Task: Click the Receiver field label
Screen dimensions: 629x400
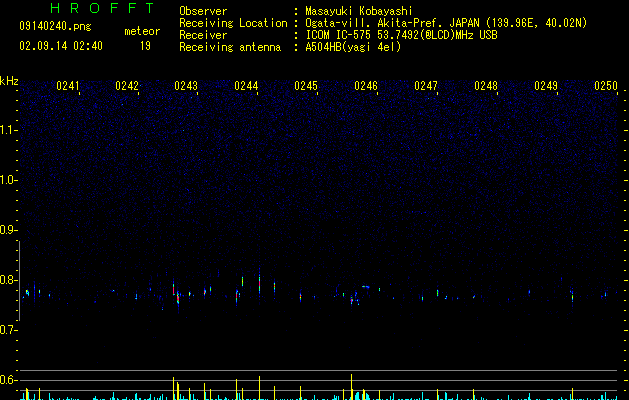Action: (203, 35)
